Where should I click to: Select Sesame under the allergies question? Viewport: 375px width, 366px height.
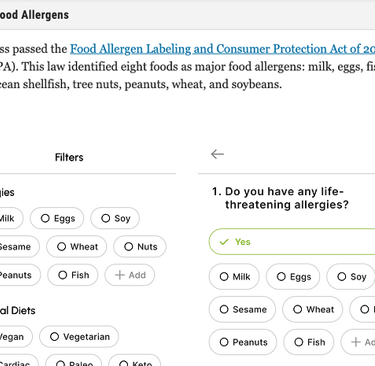(x=242, y=309)
